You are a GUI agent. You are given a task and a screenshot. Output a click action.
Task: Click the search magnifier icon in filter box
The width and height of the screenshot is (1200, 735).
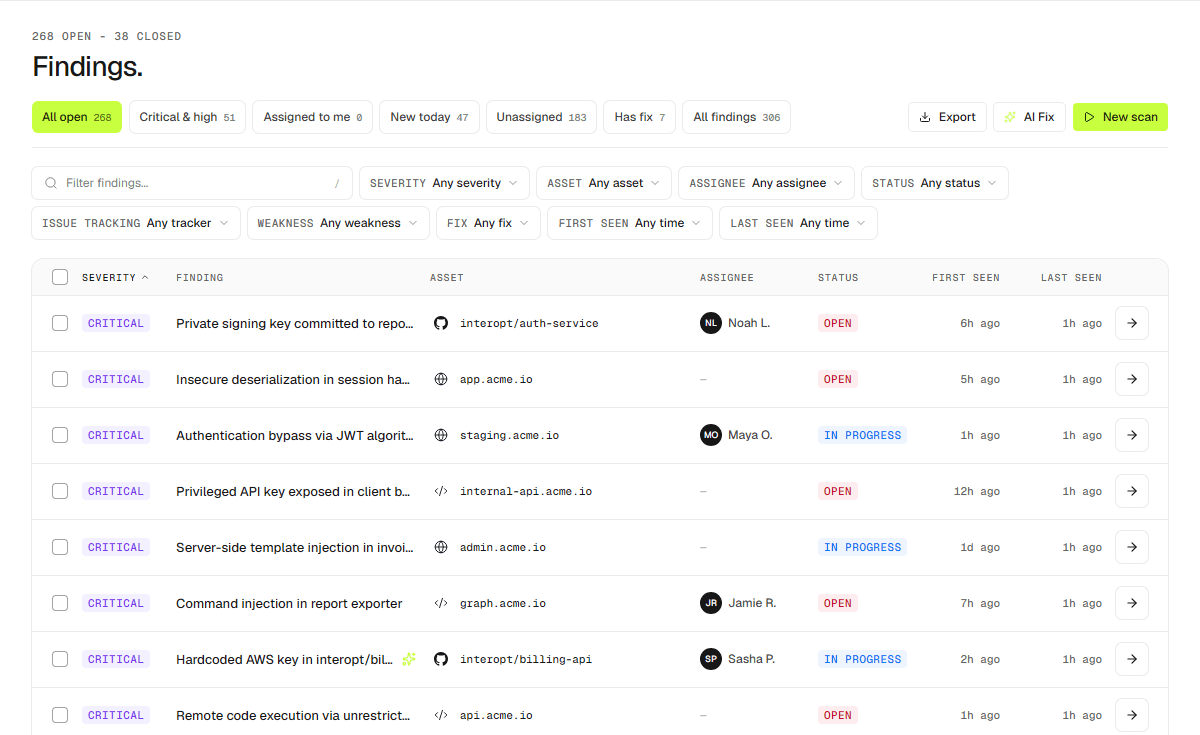pos(51,183)
